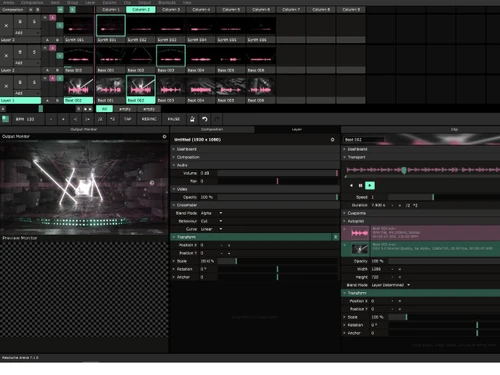Halve the clip duration with /2 in Transport
The image size is (500, 375).
(x=408, y=205)
